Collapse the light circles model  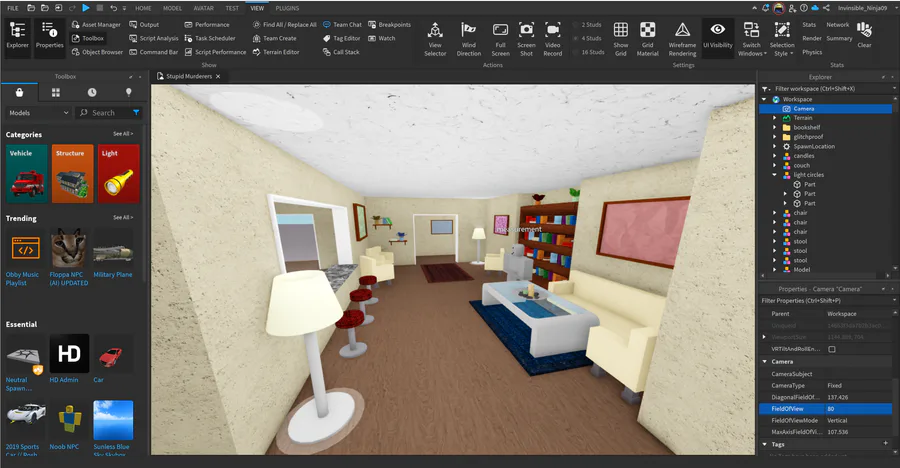[x=775, y=175]
